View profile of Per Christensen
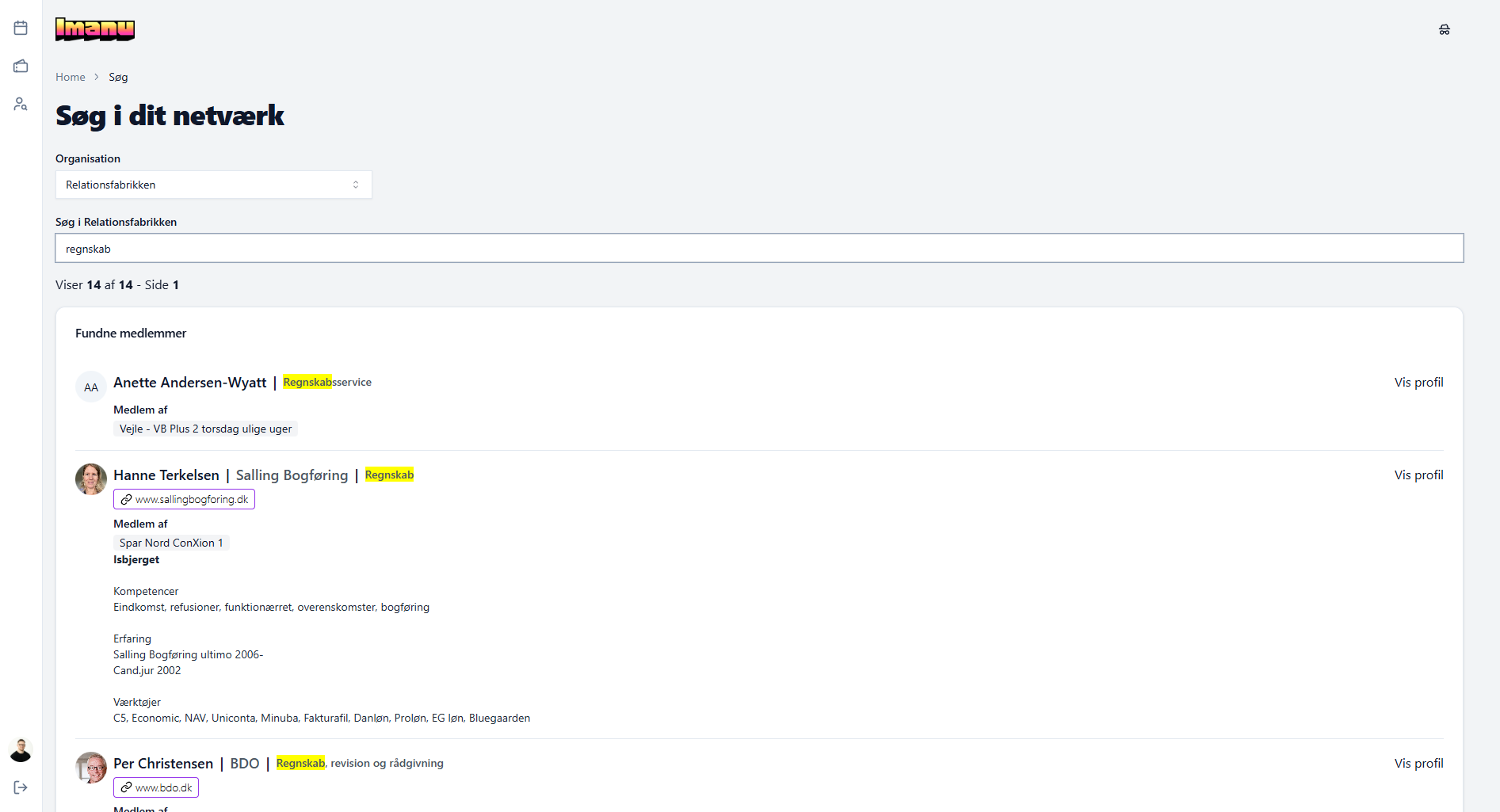The image size is (1500, 812). 1418,763
